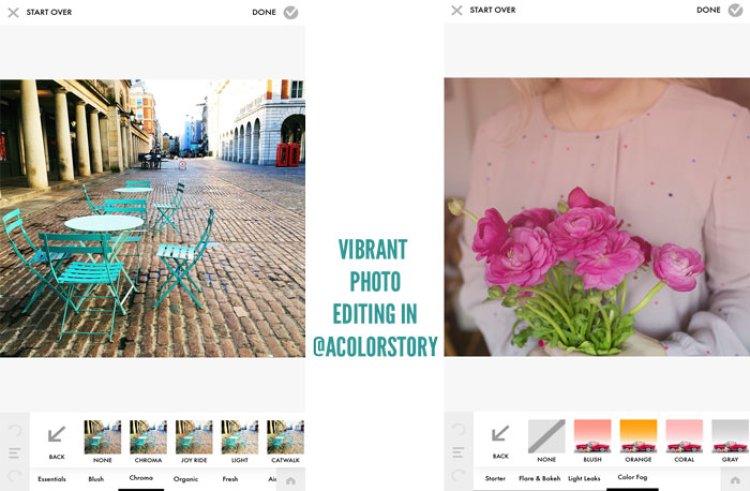The width and height of the screenshot is (750, 491).
Task: Tap the home icon on the cafe photo screen
Action: (x=290, y=480)
